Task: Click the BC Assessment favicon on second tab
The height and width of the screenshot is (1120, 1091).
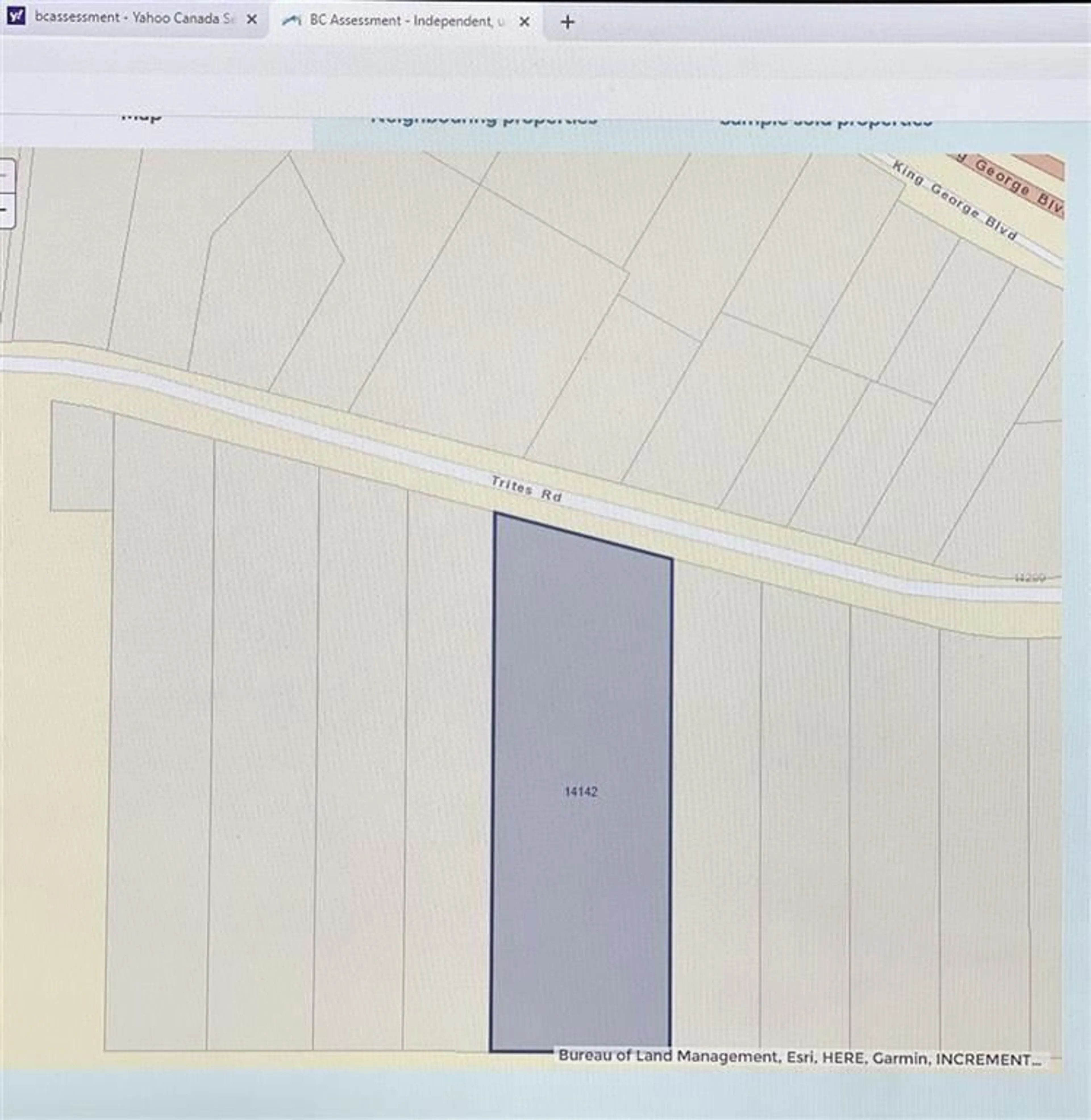Action: 292,21
